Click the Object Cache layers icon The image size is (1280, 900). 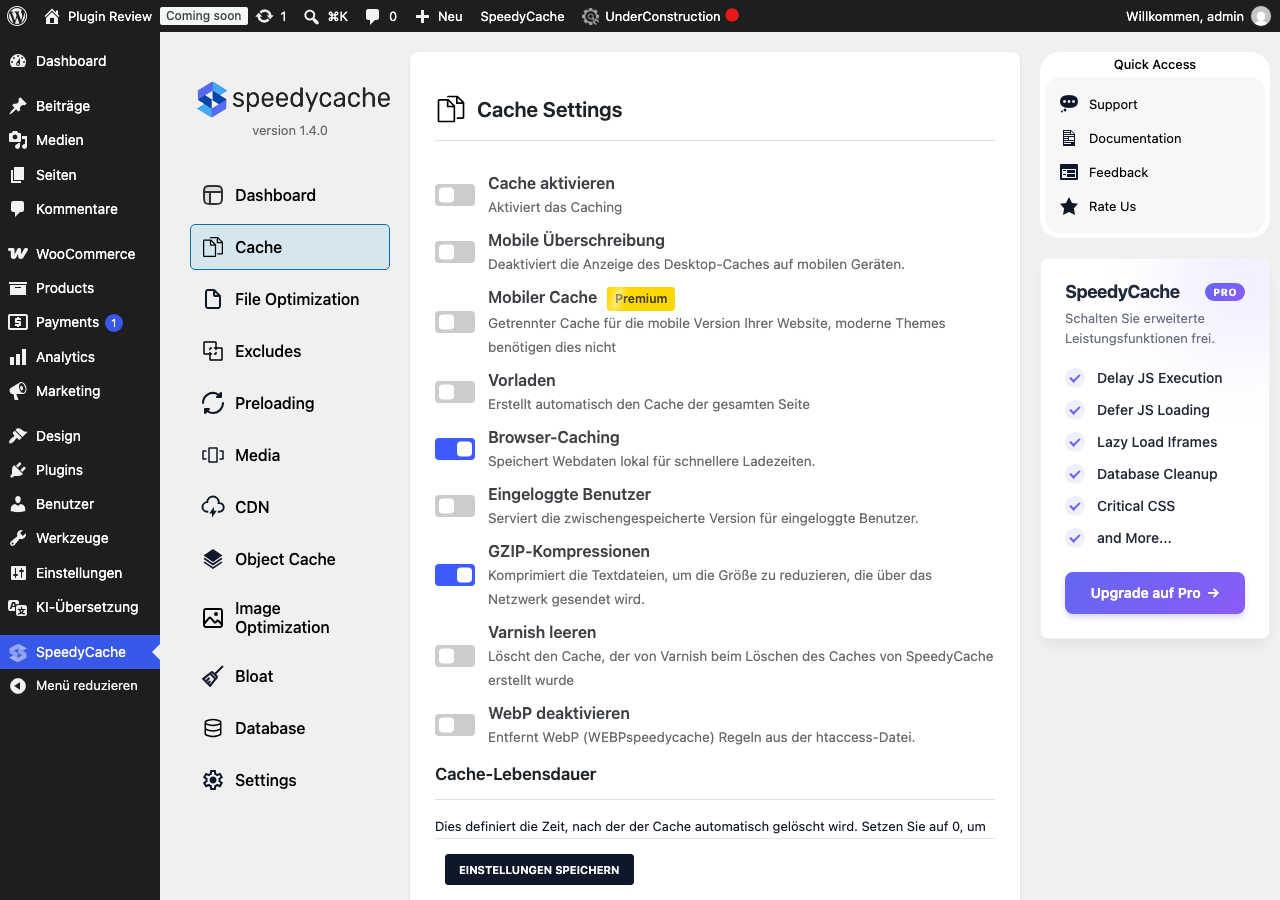click(213, 559)
